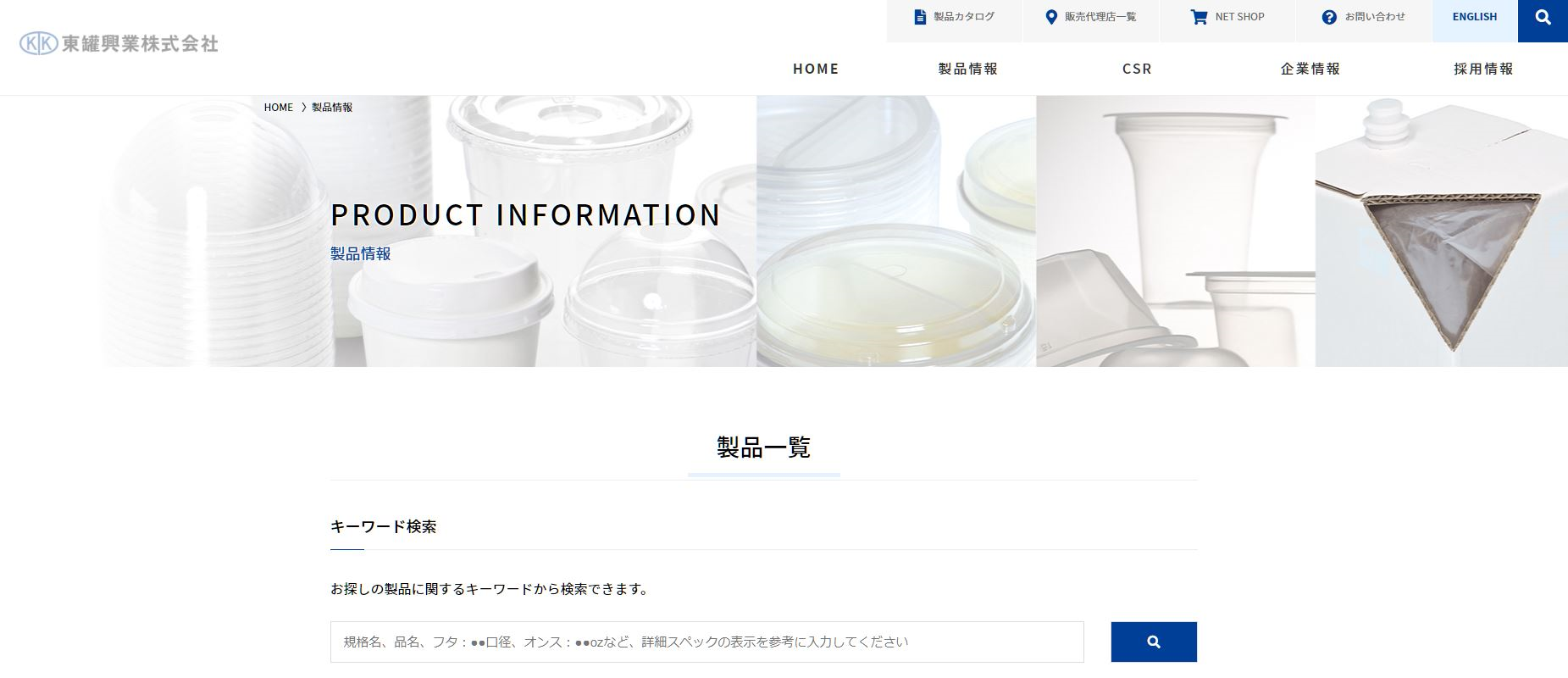The width and height of the screenshot is (1568, 678).
Task: Click the question mark inquiry icon
Action: tap(1329, 17)
